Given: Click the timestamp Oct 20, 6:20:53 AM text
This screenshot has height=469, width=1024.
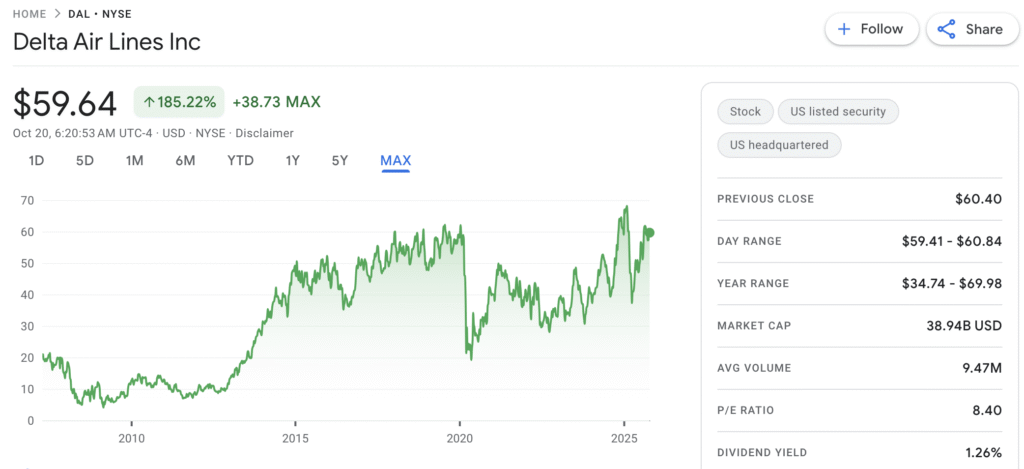Looking at the screenshot, I should pos(64,133).
